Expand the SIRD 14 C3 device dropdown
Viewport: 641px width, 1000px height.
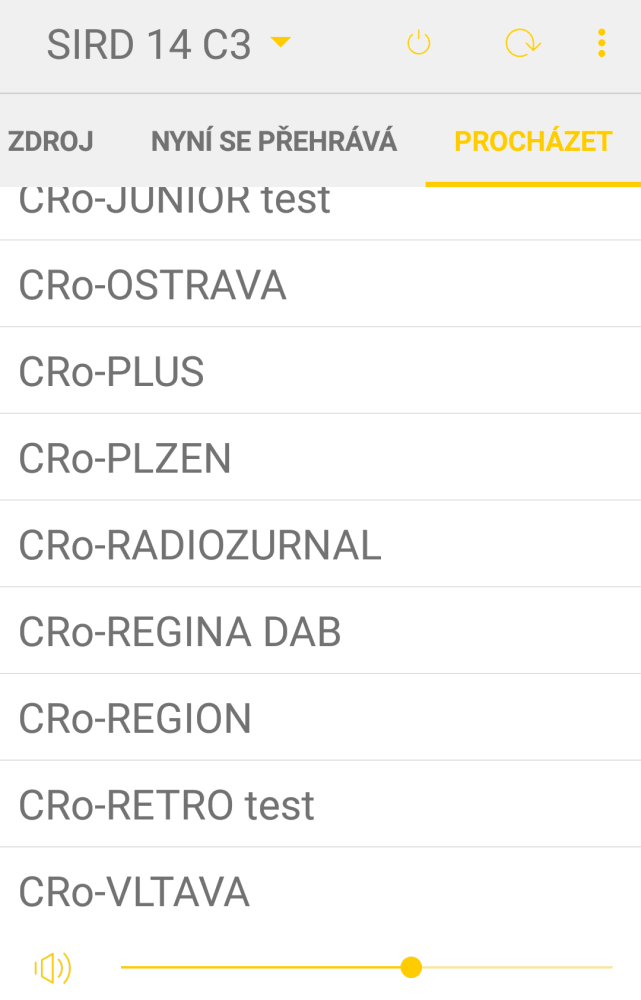pos(281,42)
